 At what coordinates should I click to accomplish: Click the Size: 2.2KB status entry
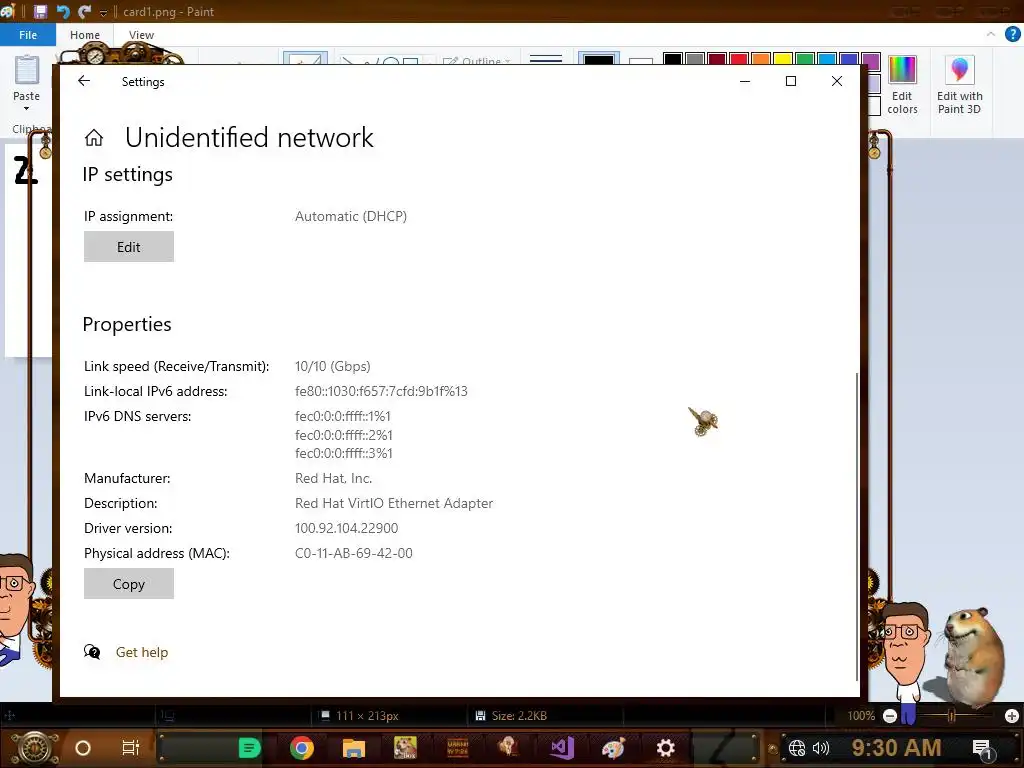pyautogui.click(x=512, y=716)
